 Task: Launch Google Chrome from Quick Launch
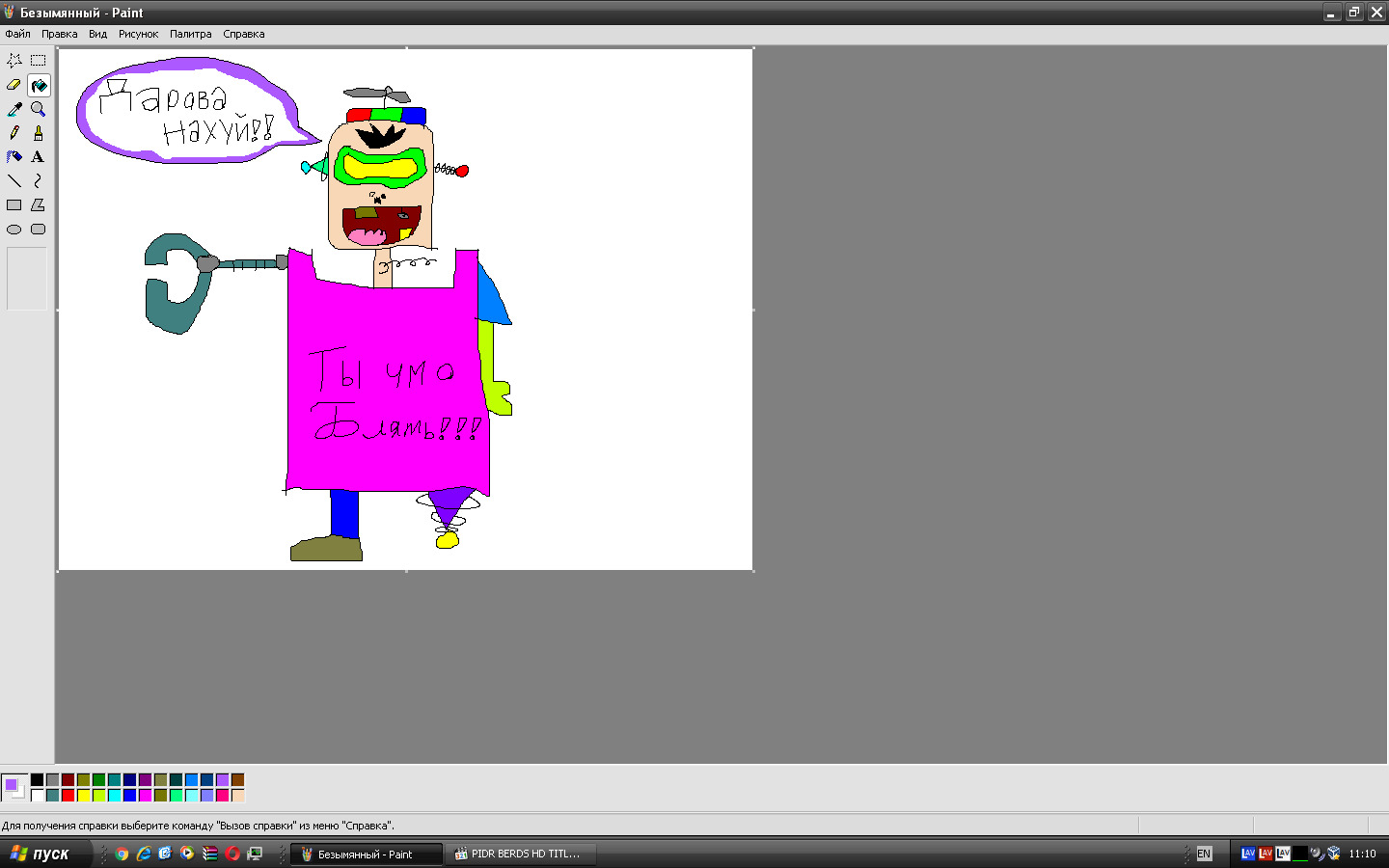pos(122,854)
